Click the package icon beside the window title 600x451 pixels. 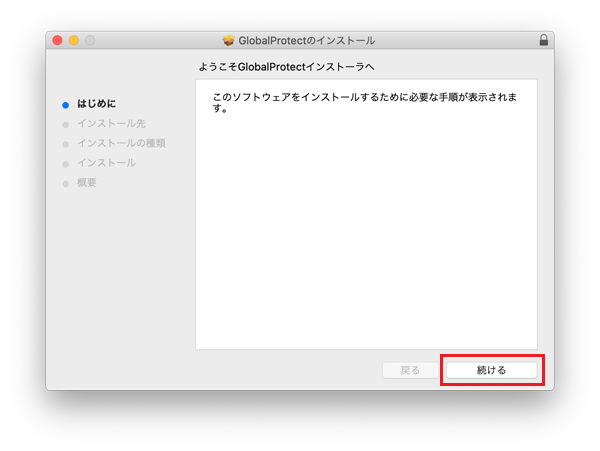click(229, 41)
